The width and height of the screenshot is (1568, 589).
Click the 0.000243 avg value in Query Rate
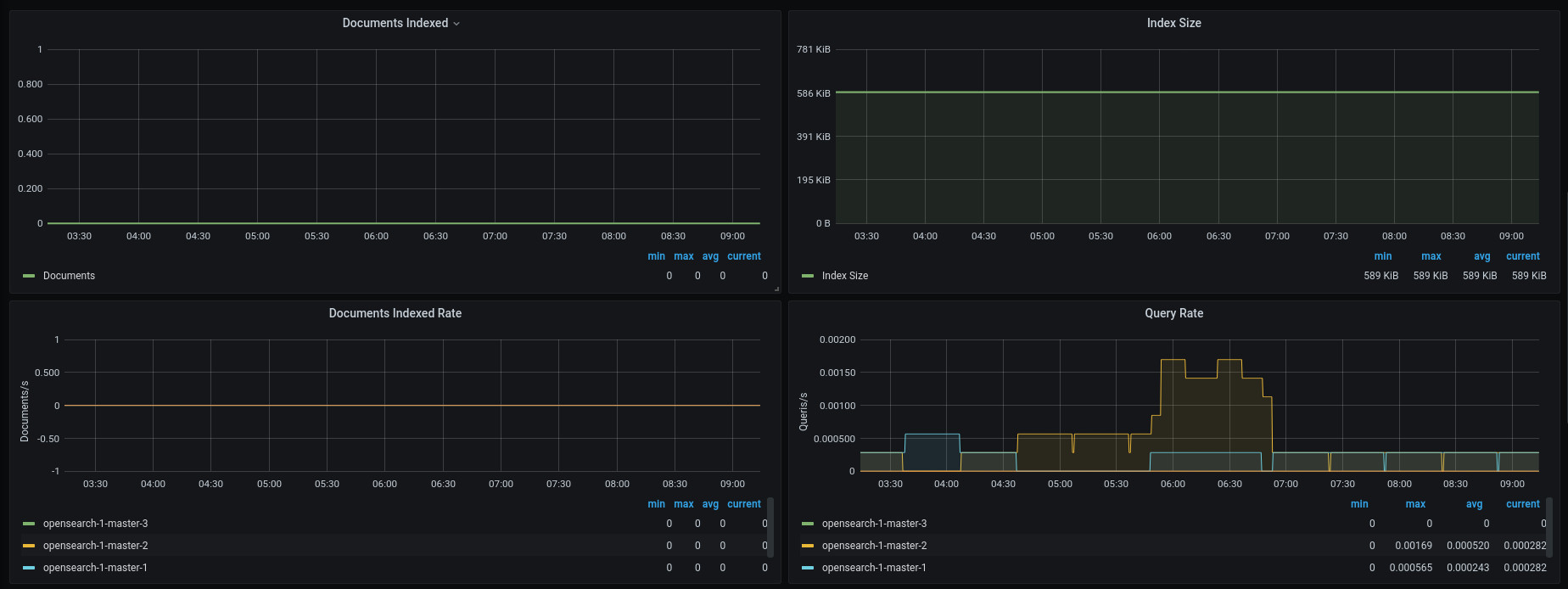click(x=1468, y=568)
